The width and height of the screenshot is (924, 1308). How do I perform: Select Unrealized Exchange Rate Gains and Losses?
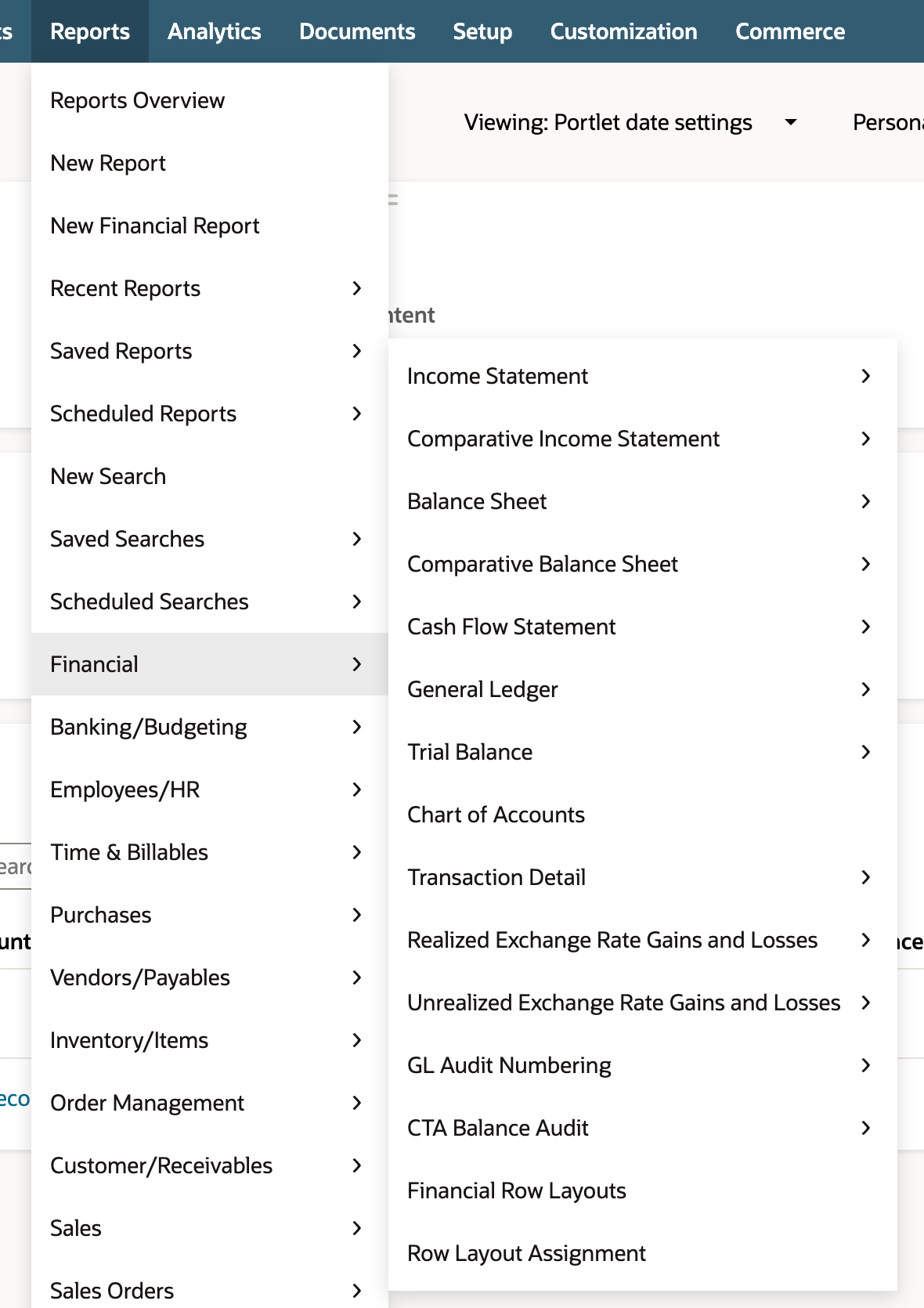(x=642, y=1003)
